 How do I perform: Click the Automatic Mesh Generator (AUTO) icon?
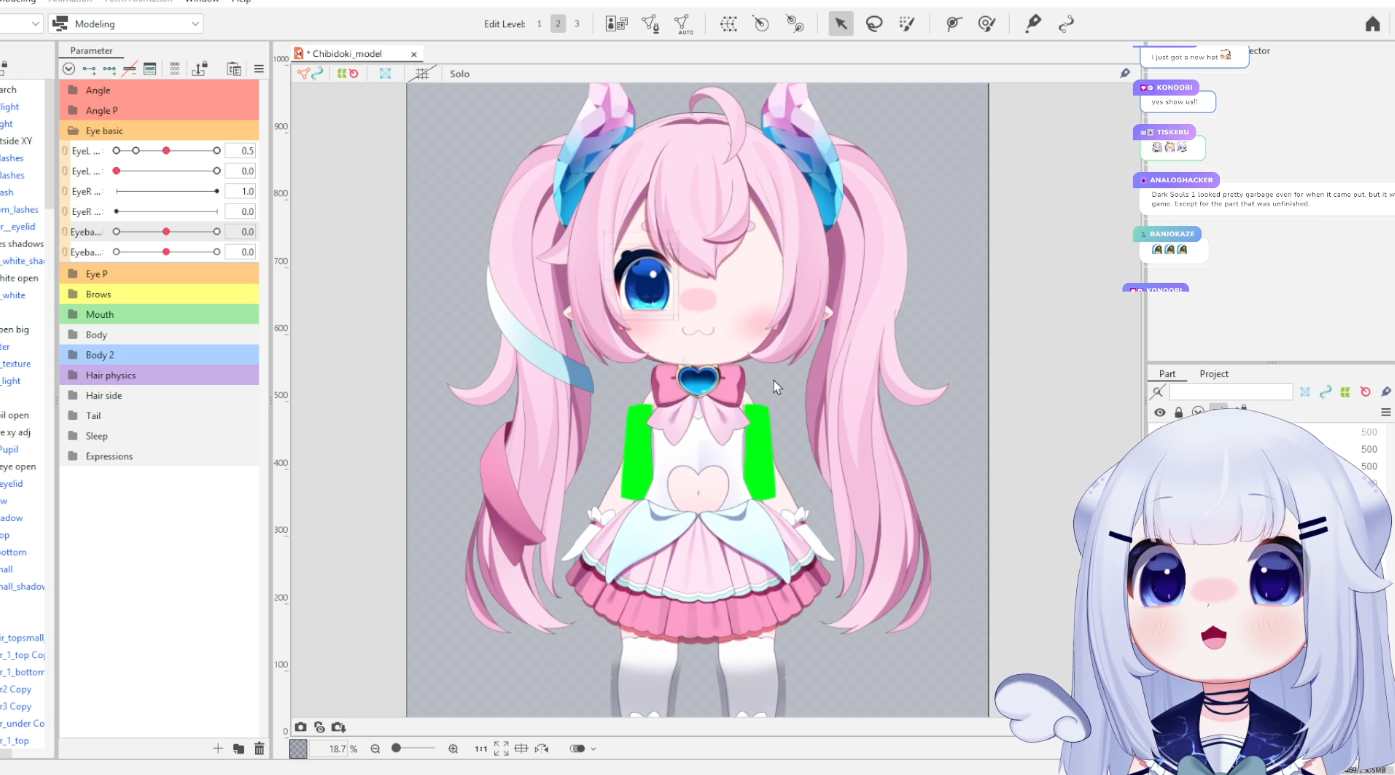click(684, 24)
